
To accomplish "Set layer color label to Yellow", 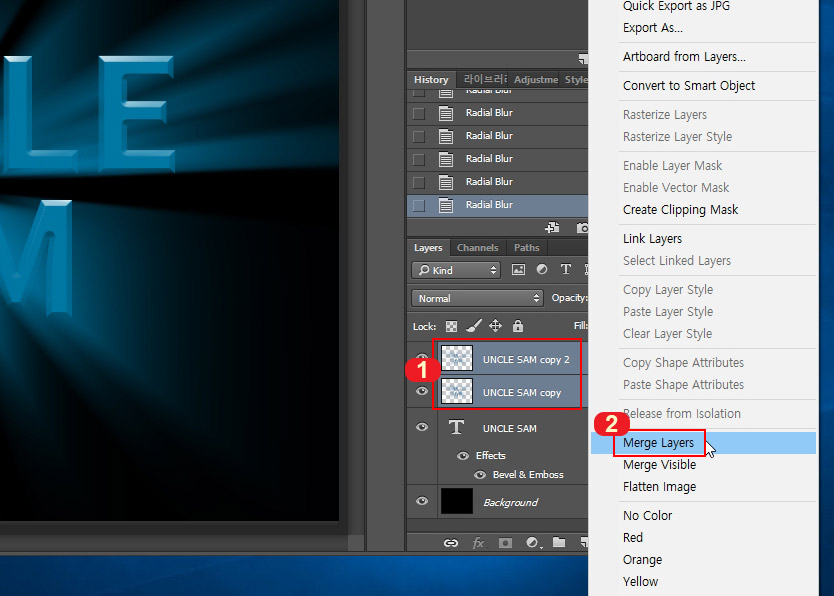I will 703,582.
